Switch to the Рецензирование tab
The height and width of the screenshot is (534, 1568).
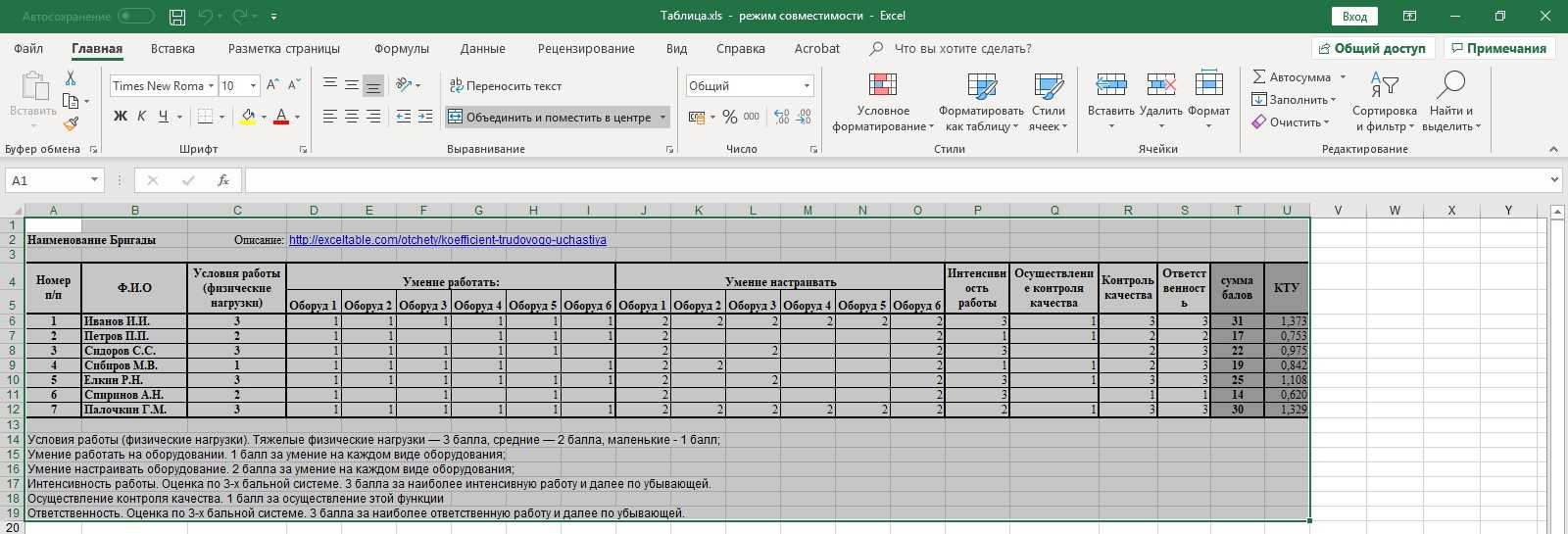(x=586, y=48)
